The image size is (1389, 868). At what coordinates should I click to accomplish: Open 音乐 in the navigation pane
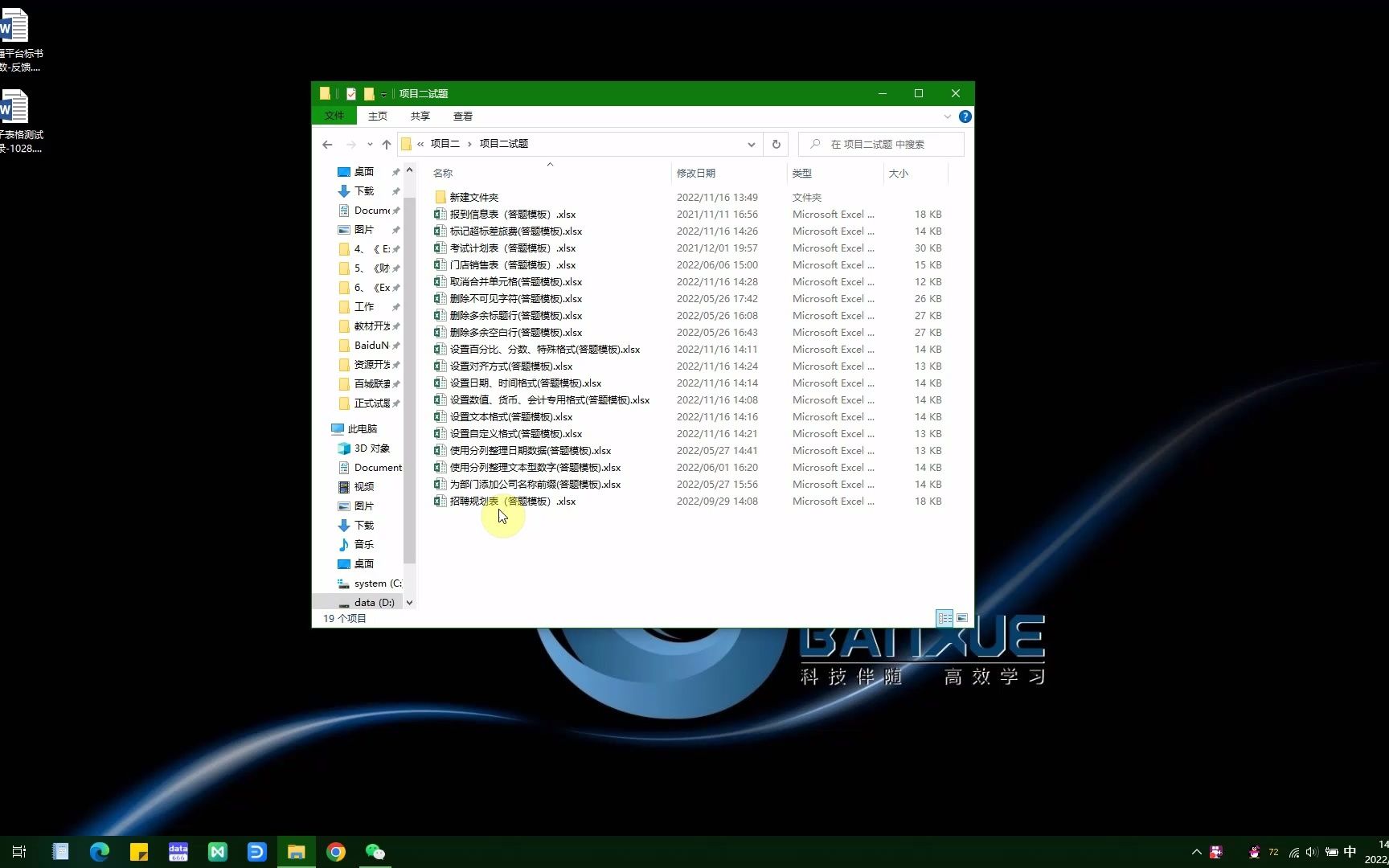pyautogui.click(x=363, y=545)
